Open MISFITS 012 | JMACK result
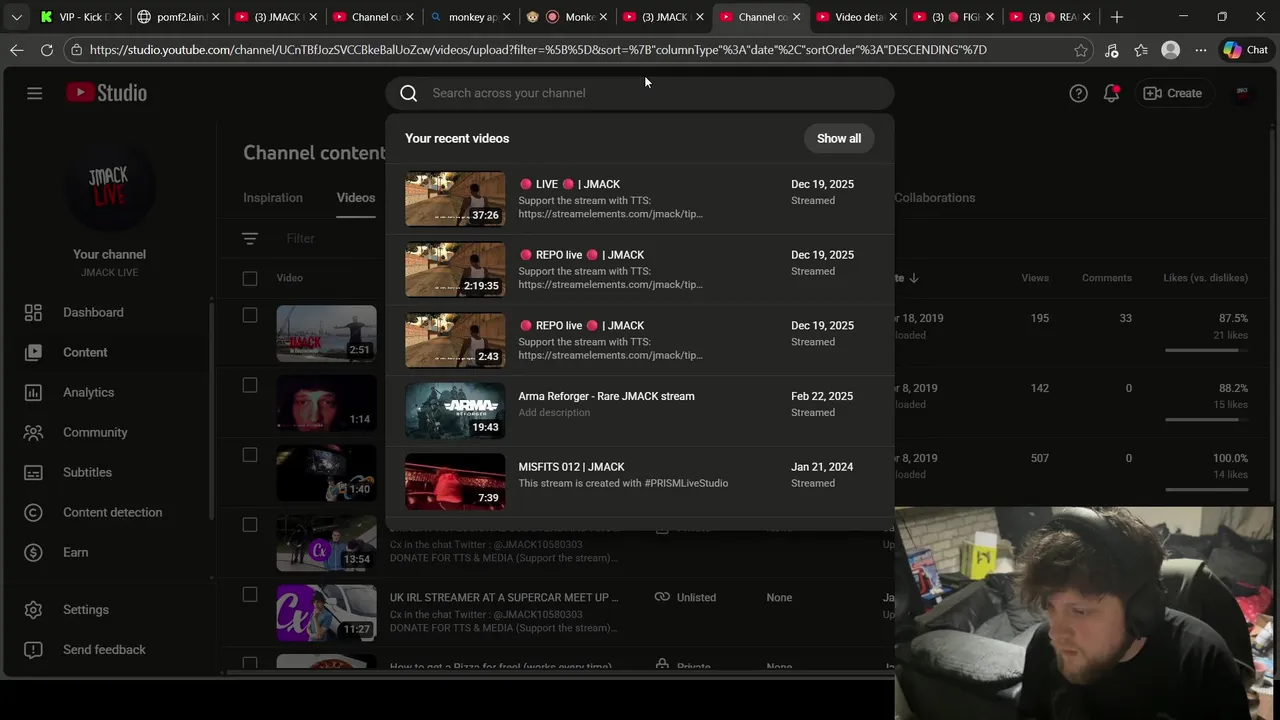Screen dimensions: 1280x720 coord(640,482)
